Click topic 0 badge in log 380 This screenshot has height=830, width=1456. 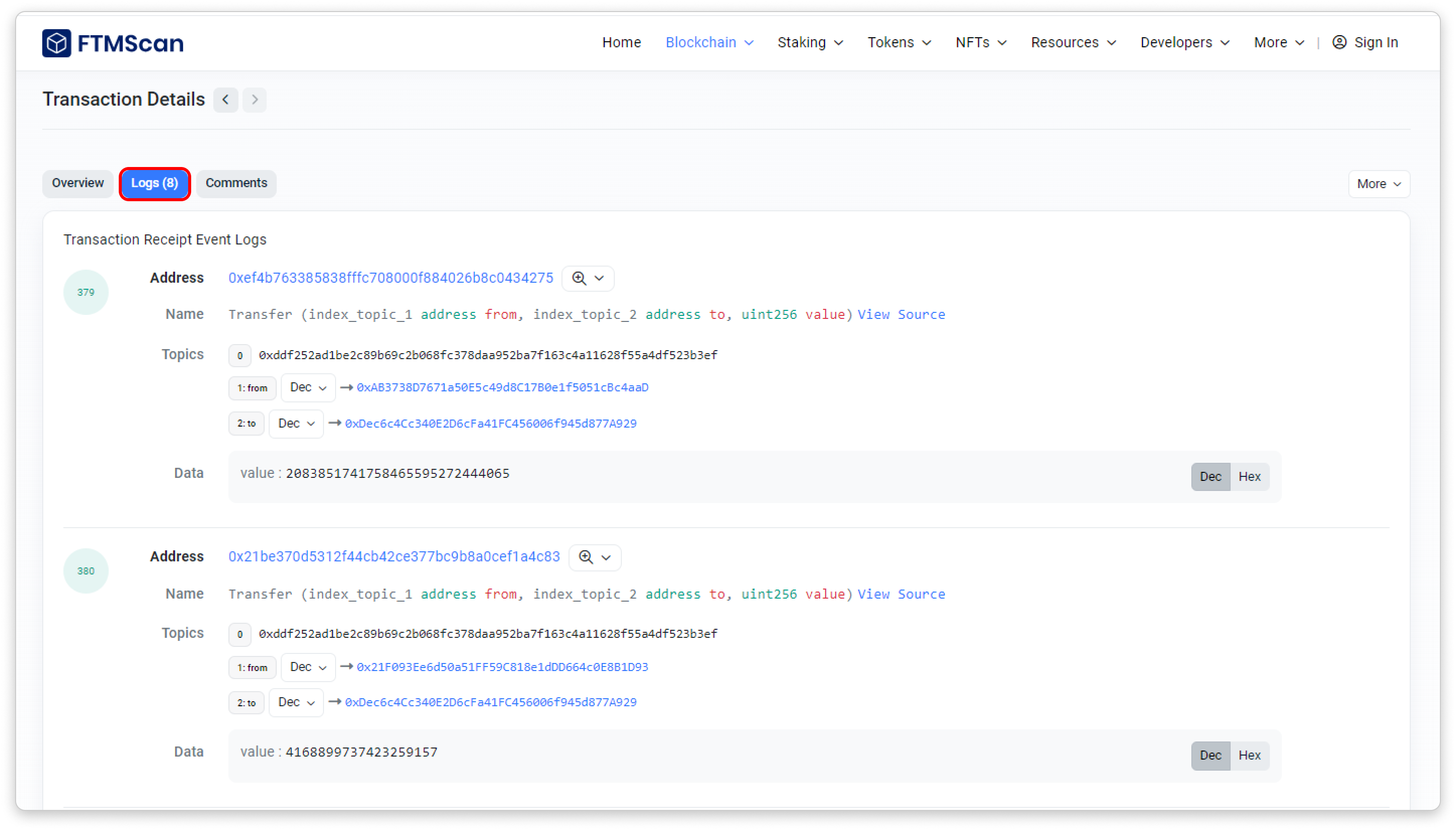[x=239, y=634]
